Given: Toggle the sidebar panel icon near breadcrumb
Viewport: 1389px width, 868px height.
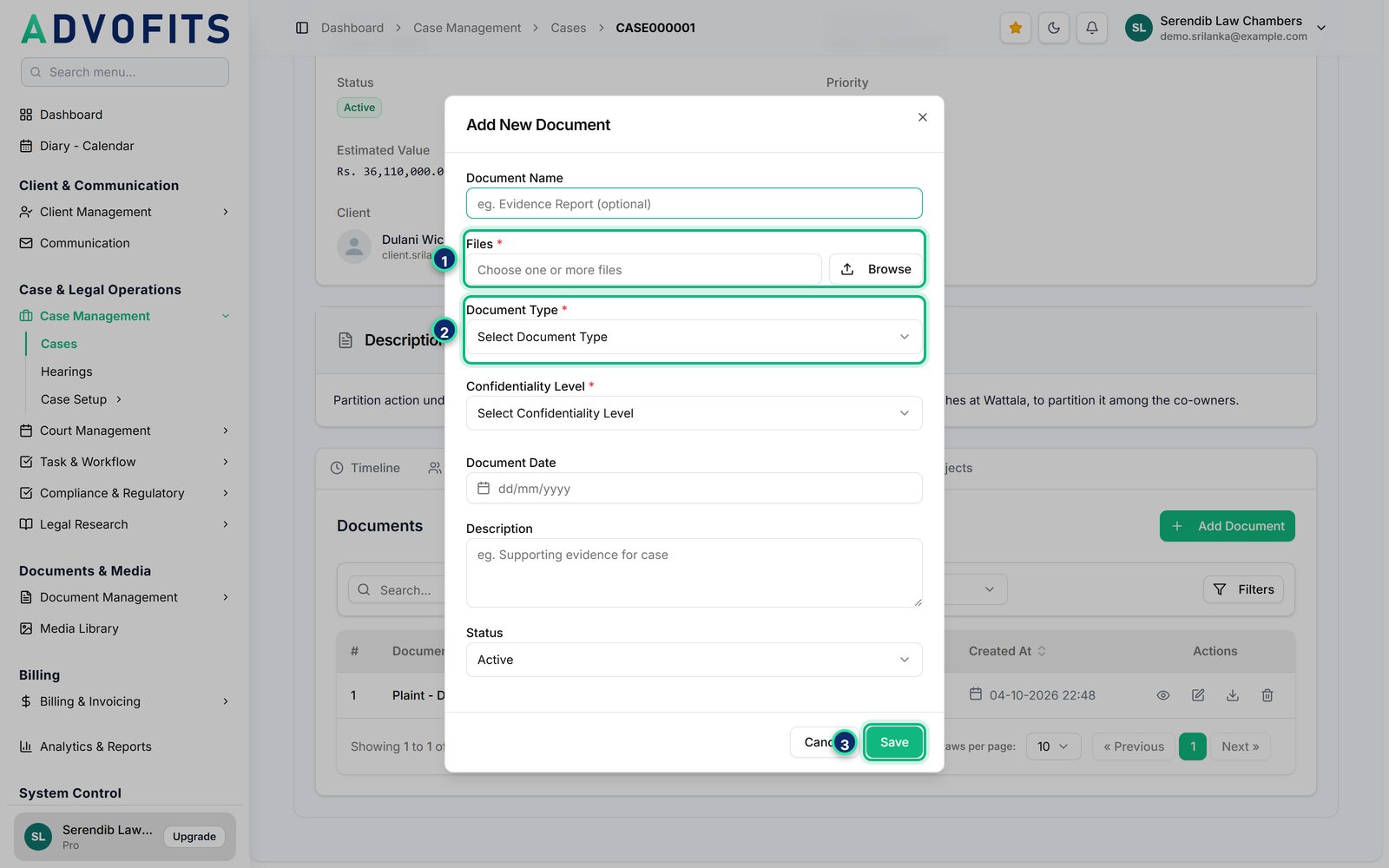Looking at the screenshot, I should pos(302,28).
